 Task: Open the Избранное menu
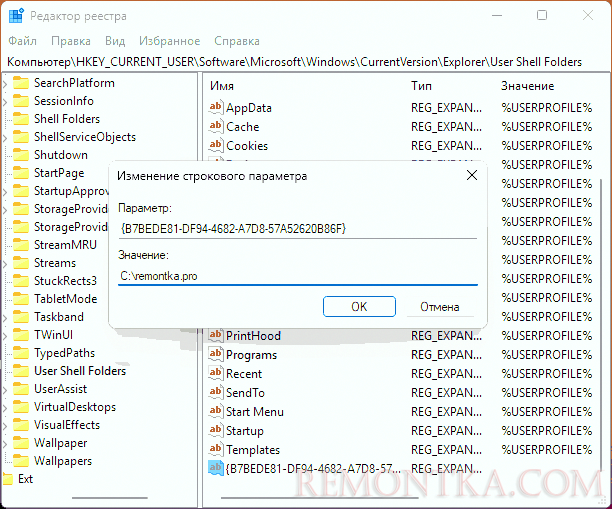pos(169,41)
